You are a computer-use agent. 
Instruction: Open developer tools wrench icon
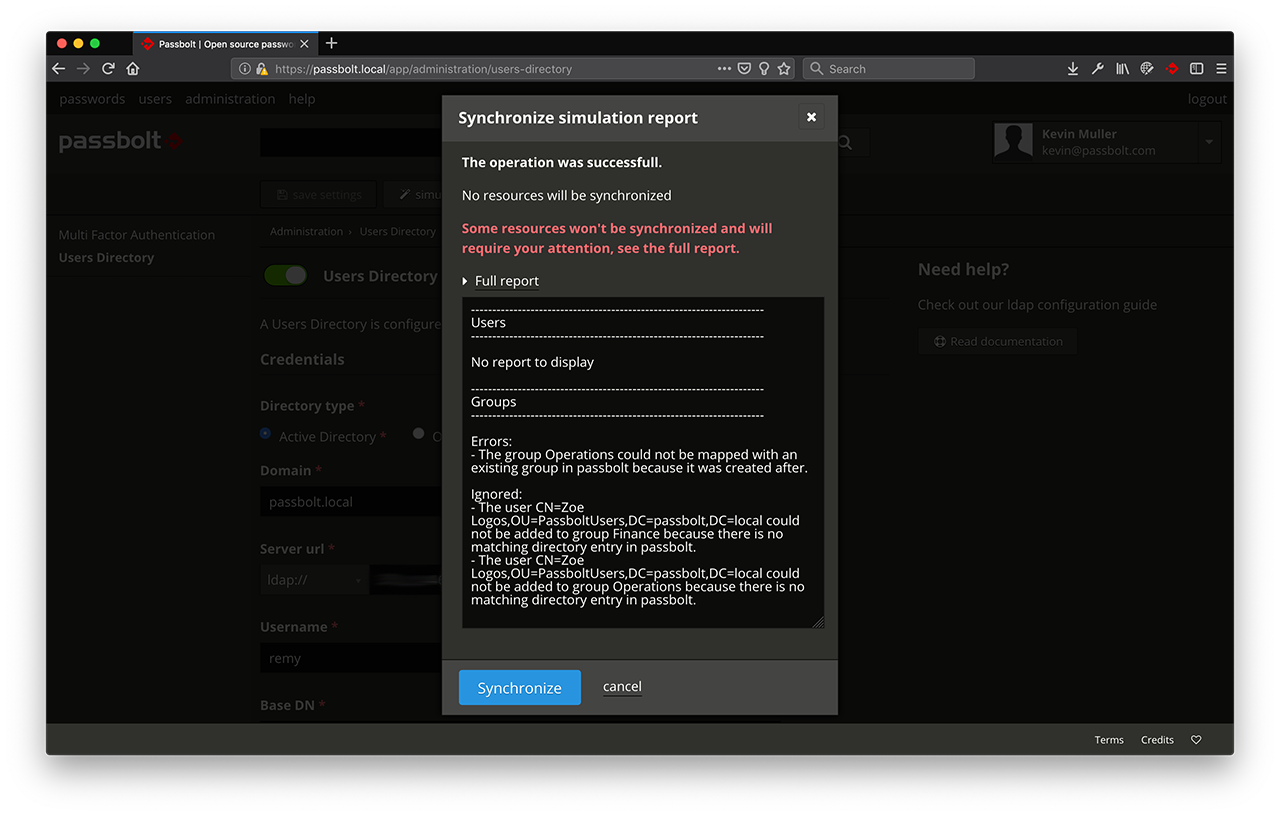1097,69
